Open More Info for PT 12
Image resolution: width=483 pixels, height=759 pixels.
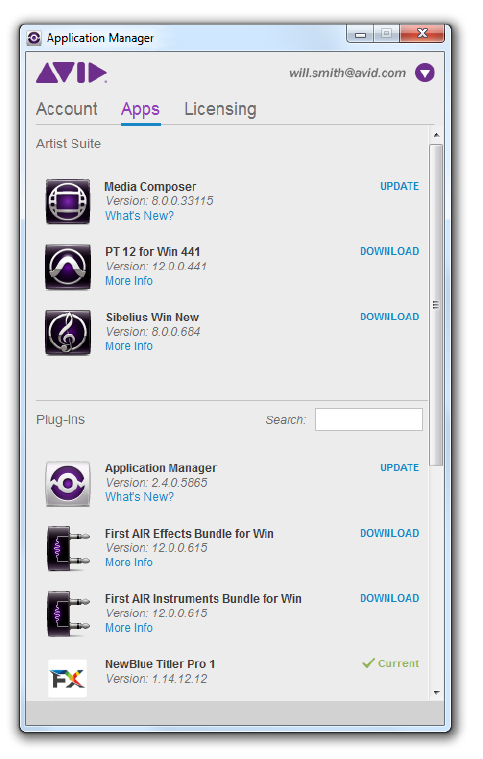pyautogui.click(x=129, y=281)
